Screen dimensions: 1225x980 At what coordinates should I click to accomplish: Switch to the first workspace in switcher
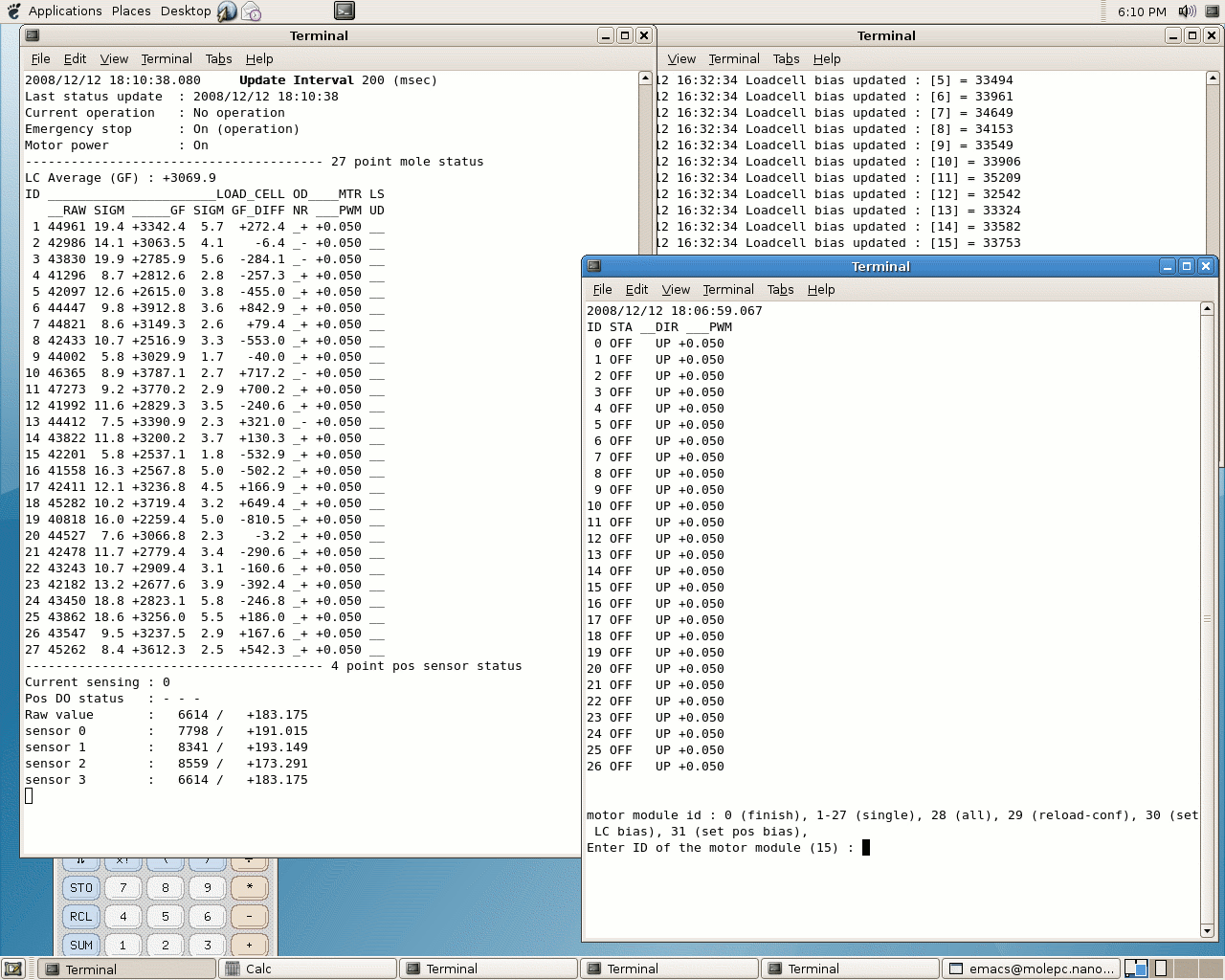[x=1136, y=969]
